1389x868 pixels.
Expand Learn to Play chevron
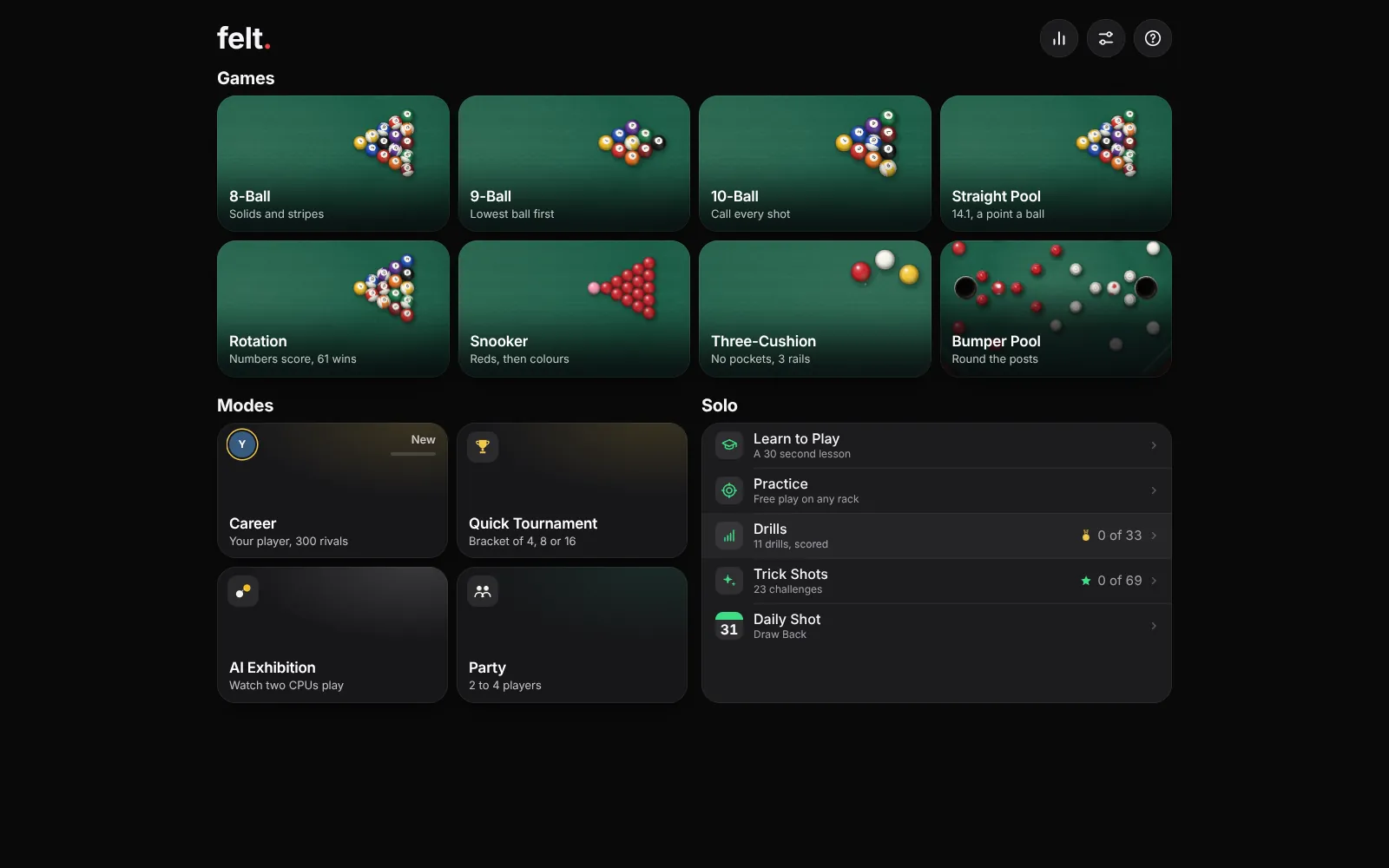pyautogui.click(x=1154, y=445)
